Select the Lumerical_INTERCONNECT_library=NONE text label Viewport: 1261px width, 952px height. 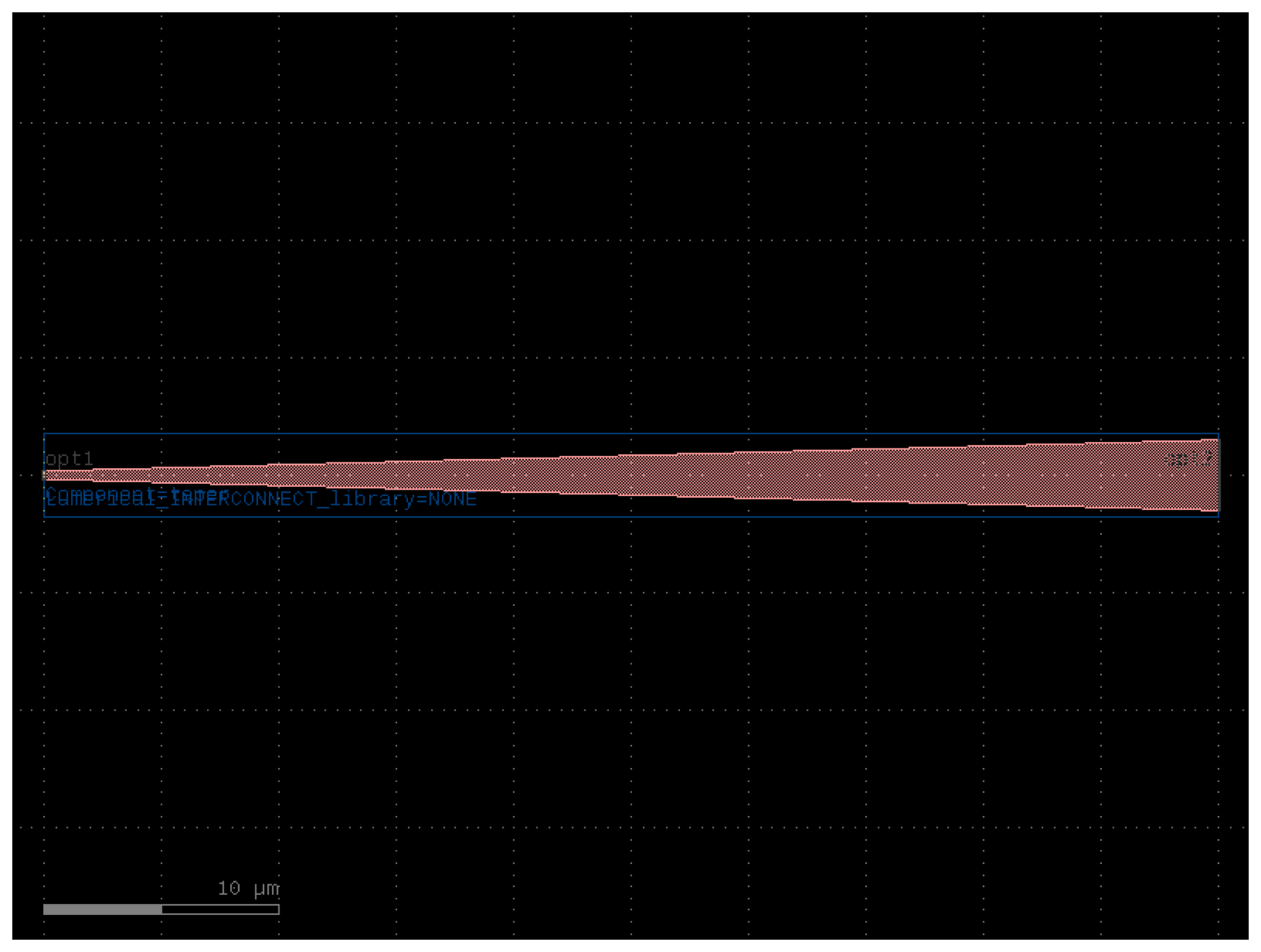260,499
